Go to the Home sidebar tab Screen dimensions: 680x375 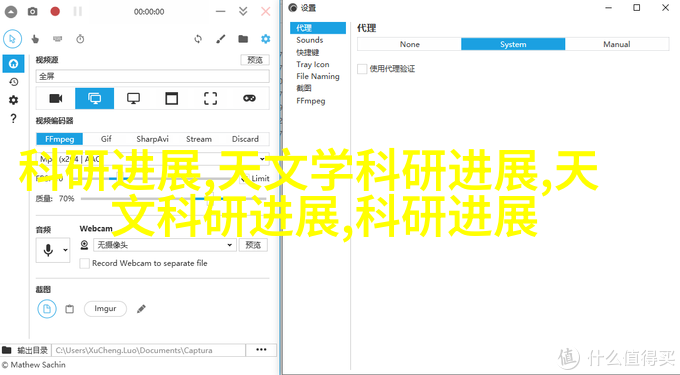[x=13, y=64]
